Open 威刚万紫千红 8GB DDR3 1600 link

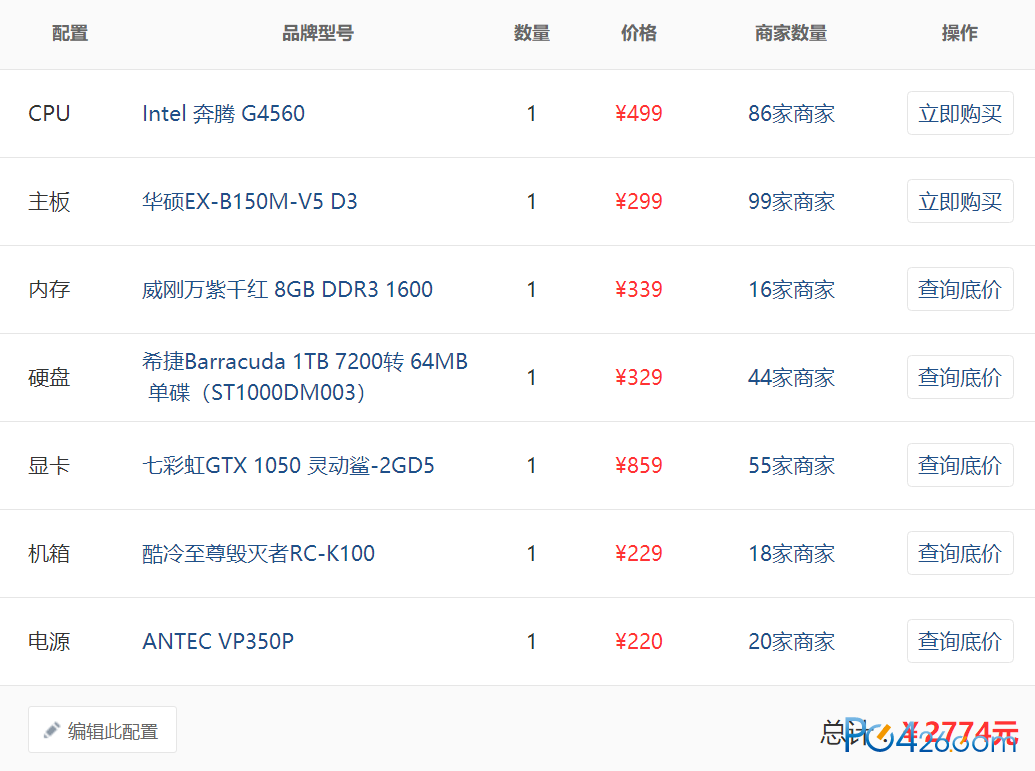point(287,289)
